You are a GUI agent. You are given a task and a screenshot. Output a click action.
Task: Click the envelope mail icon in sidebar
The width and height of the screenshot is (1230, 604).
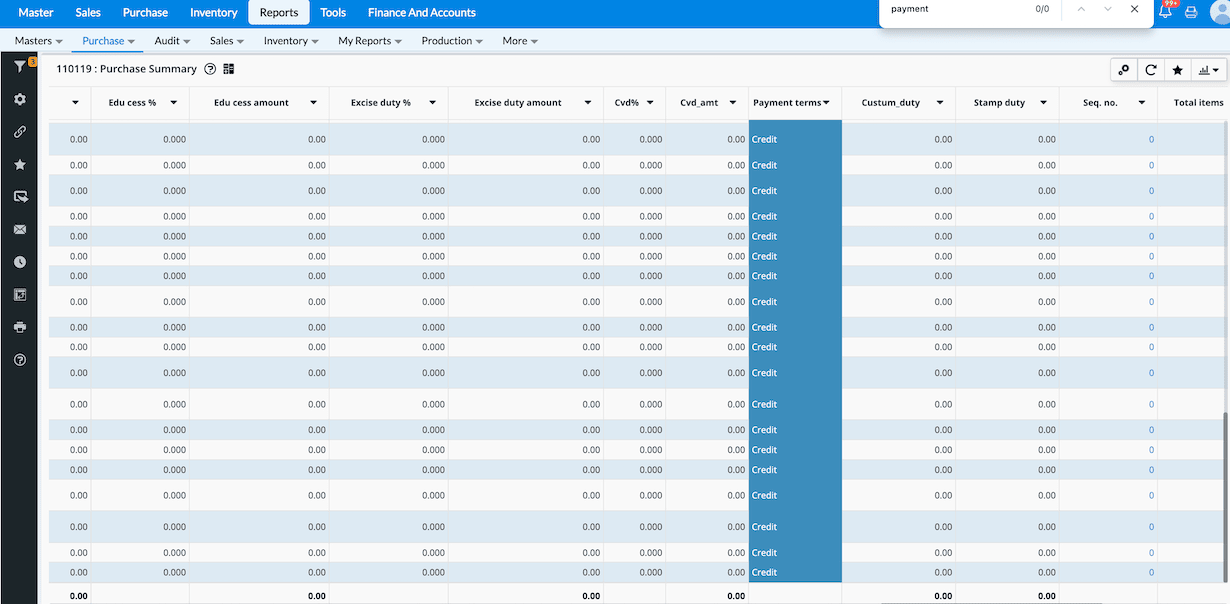[x=20, y=230]
